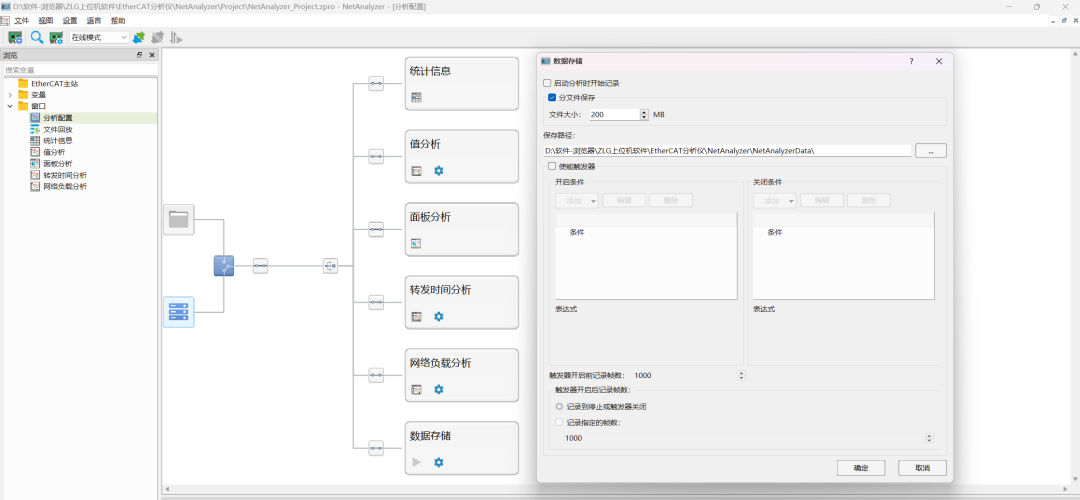Open the 语言 menu
Image resolution: width=1080 pixels, height=500 pixels.
[94, 21]
